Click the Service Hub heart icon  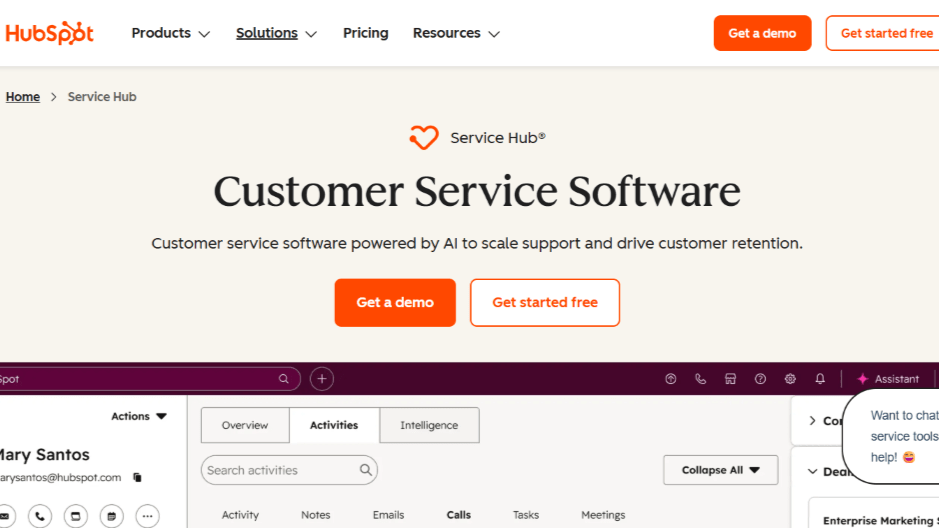(x=424, y=138)
